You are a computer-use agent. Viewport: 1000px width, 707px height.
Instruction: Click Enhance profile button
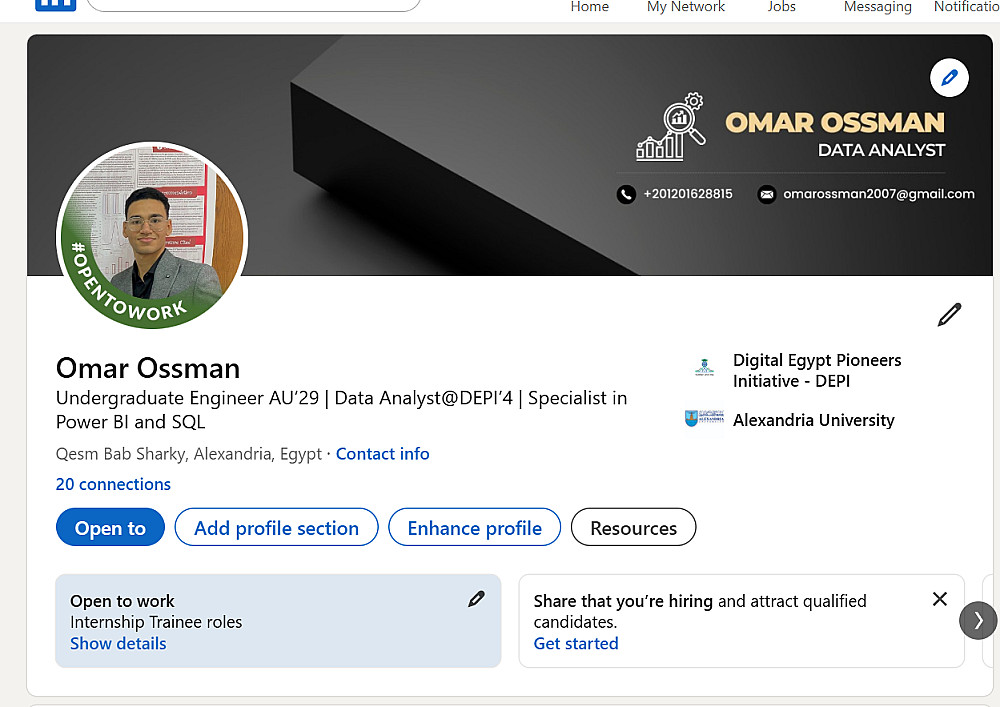point(474,527)
